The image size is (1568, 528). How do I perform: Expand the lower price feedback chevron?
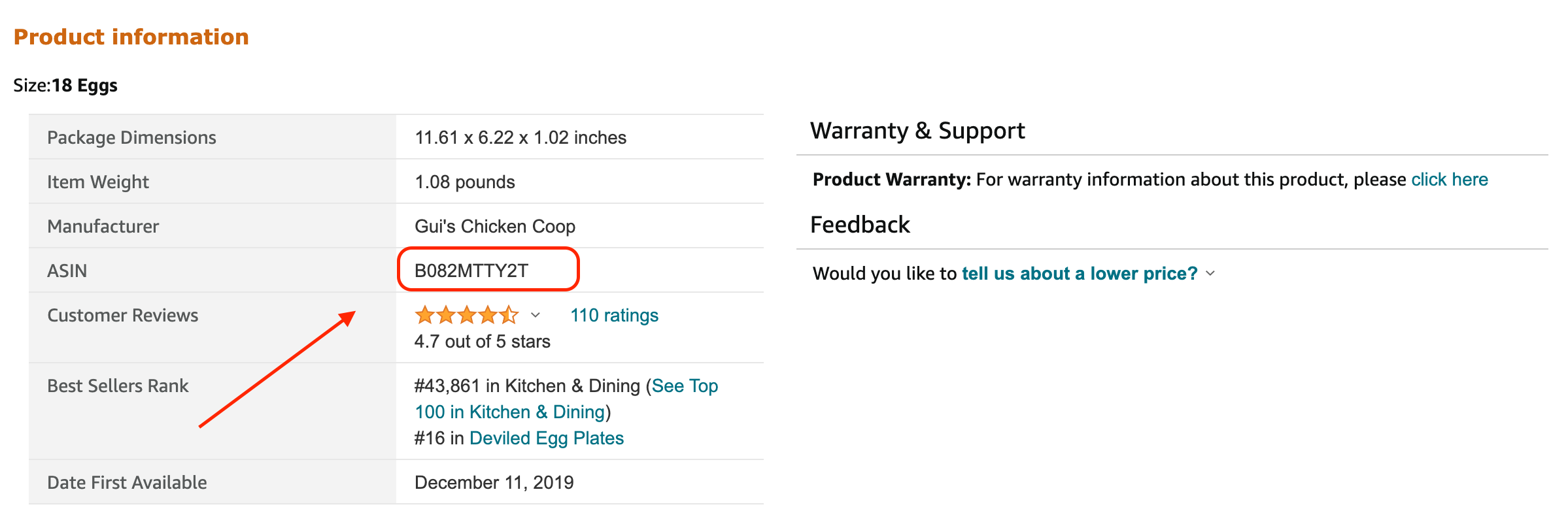(1210, 273)
